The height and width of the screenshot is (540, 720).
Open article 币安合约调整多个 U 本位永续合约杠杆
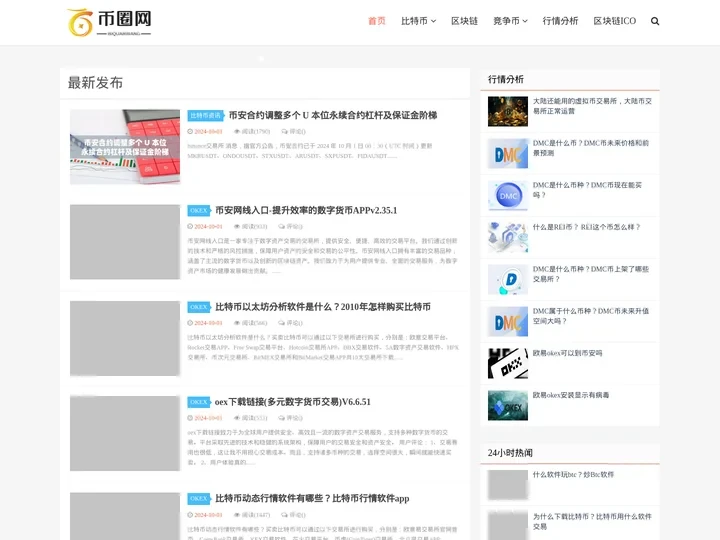click(x=333, y=115)
